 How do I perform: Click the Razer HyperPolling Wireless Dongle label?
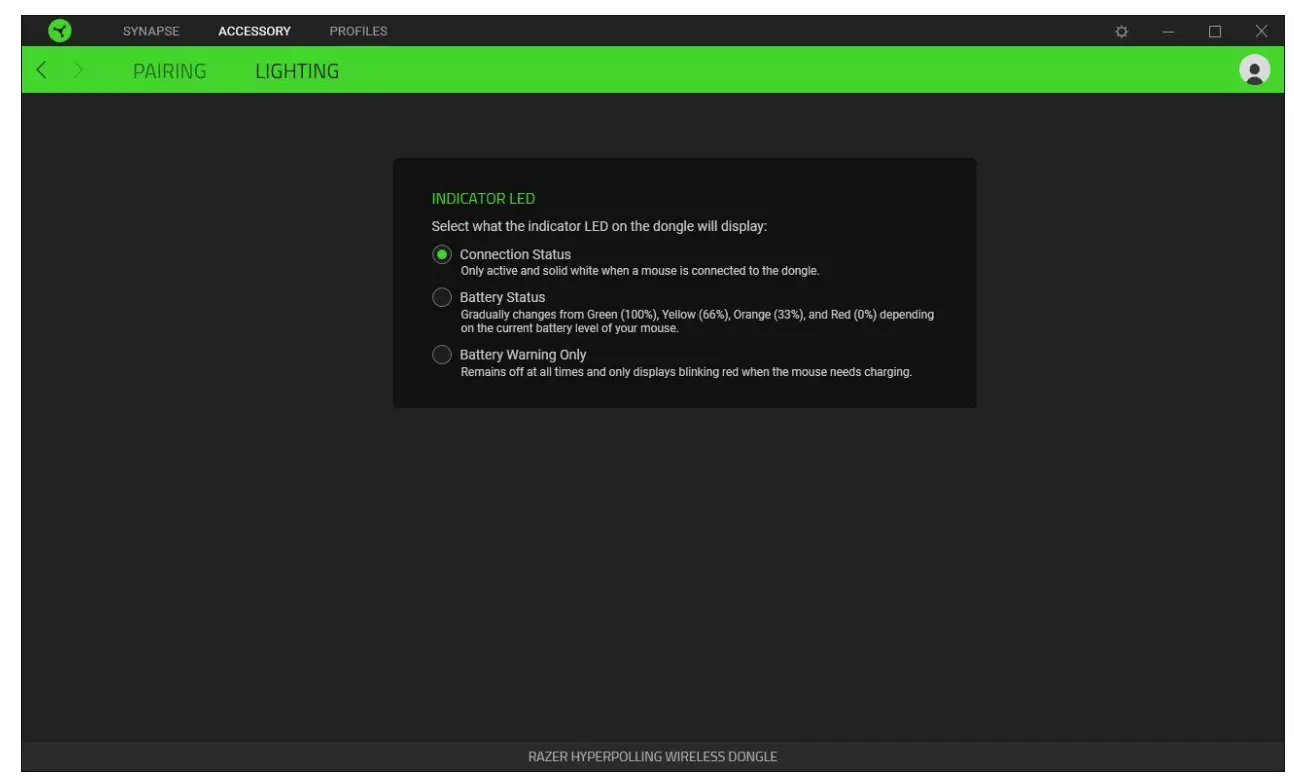coord(652,757)
